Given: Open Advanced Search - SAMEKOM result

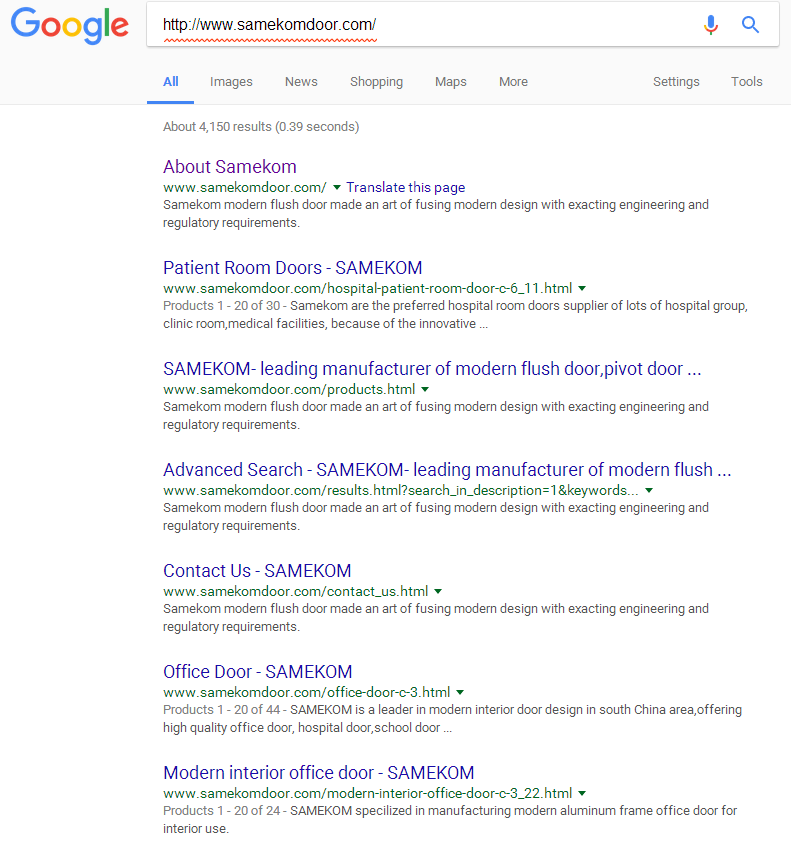Looking at the screenshot, I should [447, 469].
